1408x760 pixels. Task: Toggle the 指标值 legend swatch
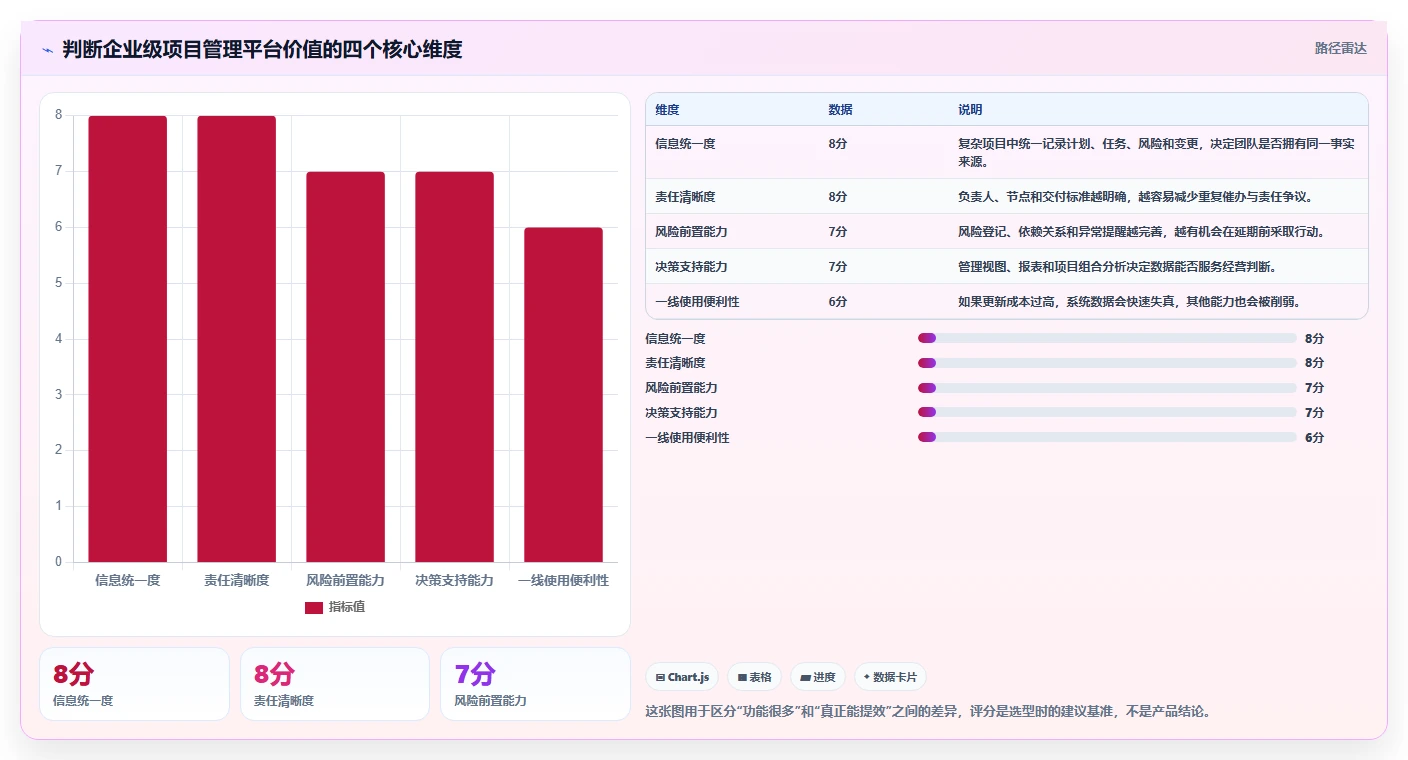coord(314,607)
